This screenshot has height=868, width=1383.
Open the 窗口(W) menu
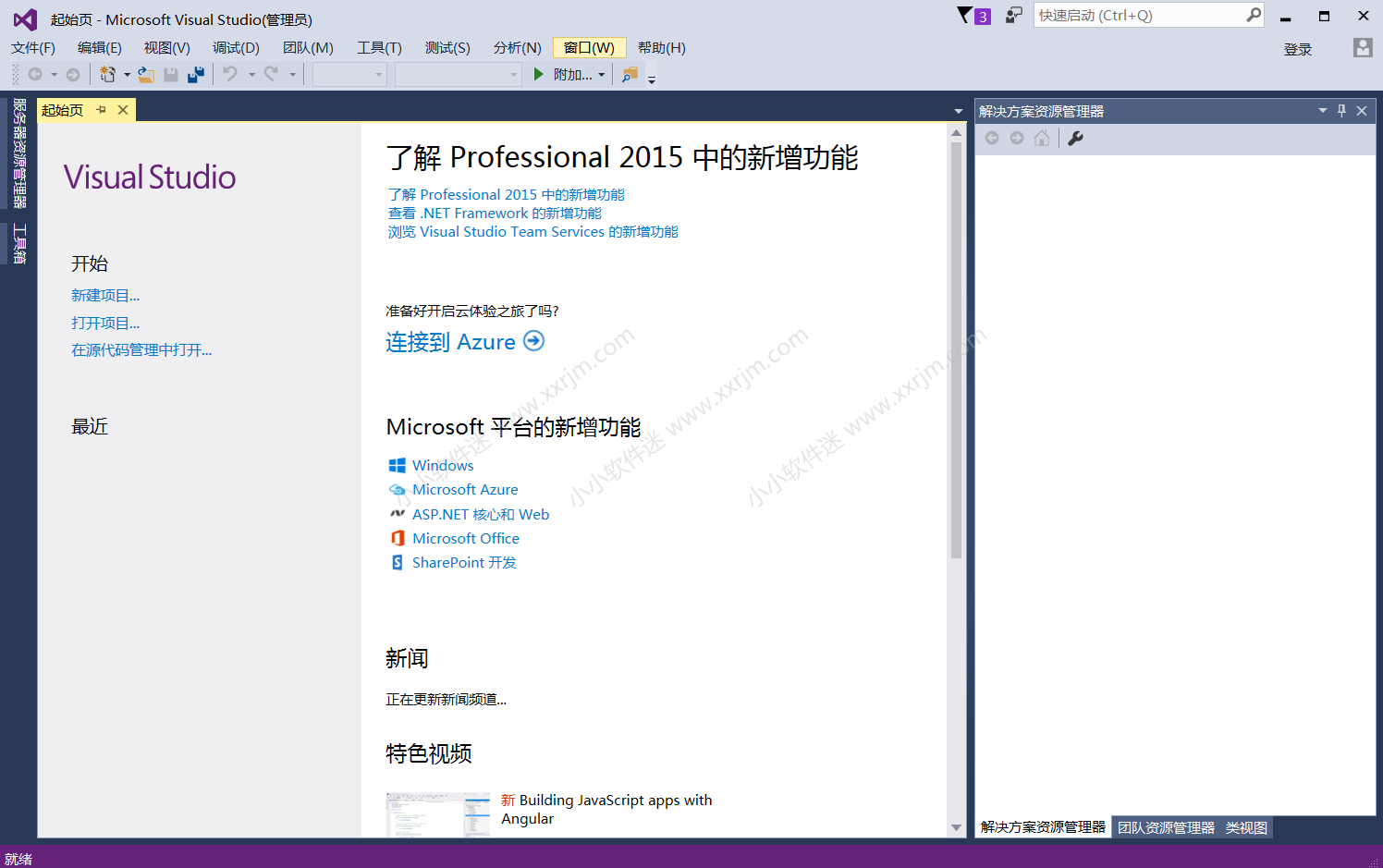(589, 48)
